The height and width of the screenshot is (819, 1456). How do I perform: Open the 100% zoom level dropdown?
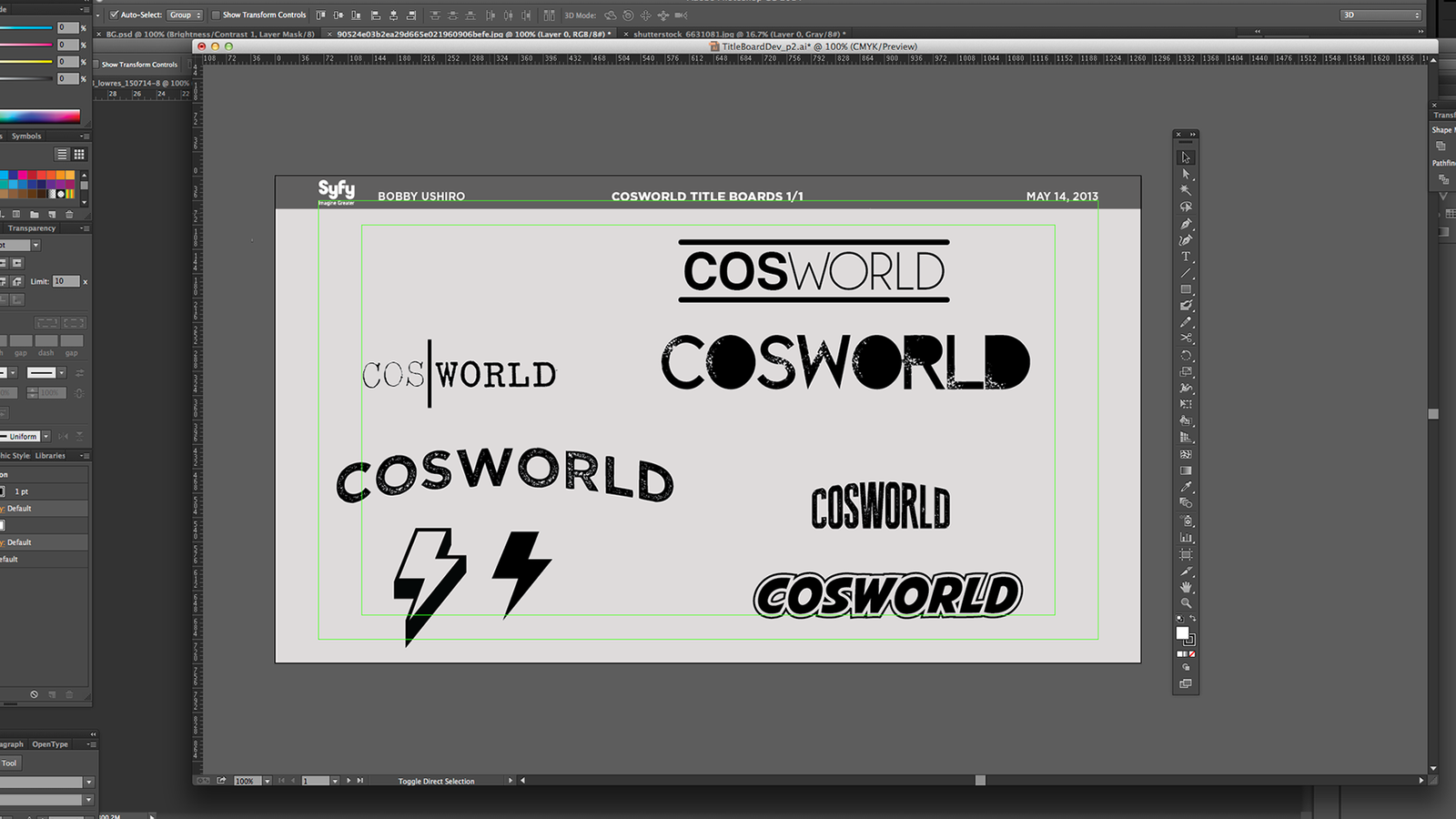267,781
